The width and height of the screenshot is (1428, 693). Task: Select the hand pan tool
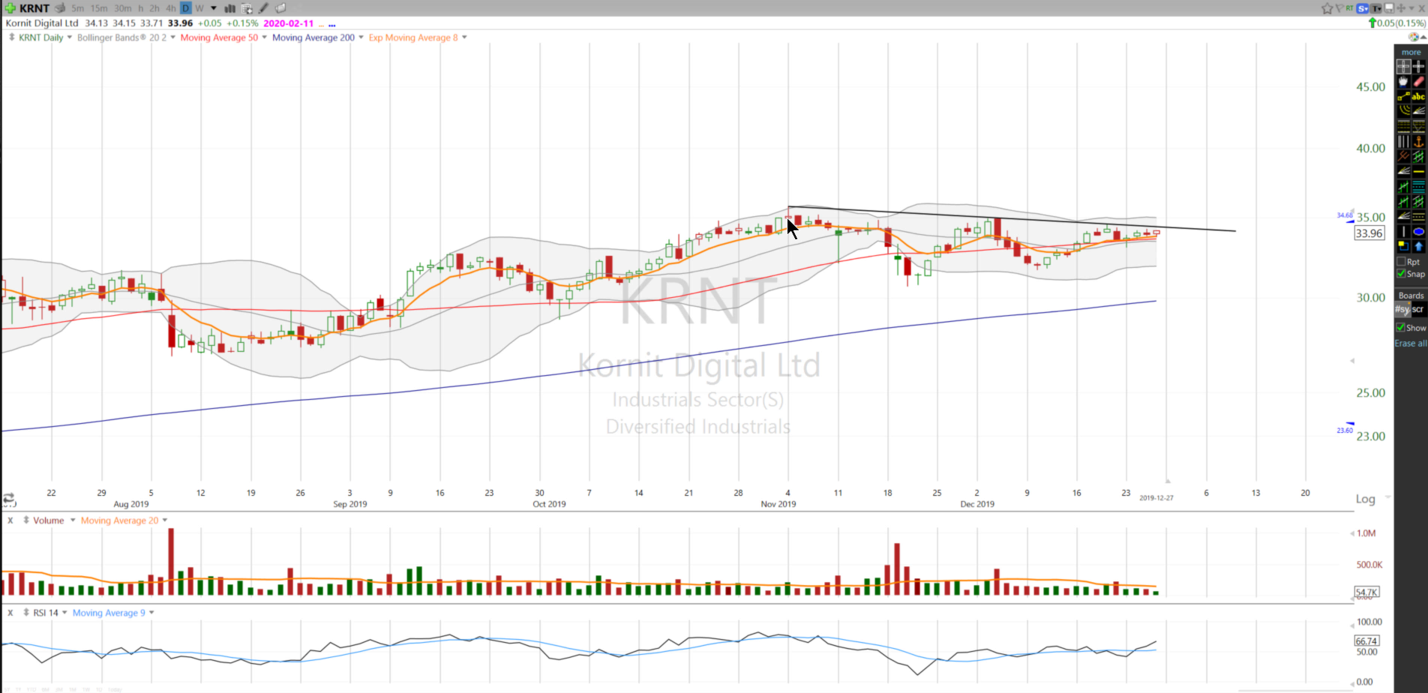tap(1403, 81)
